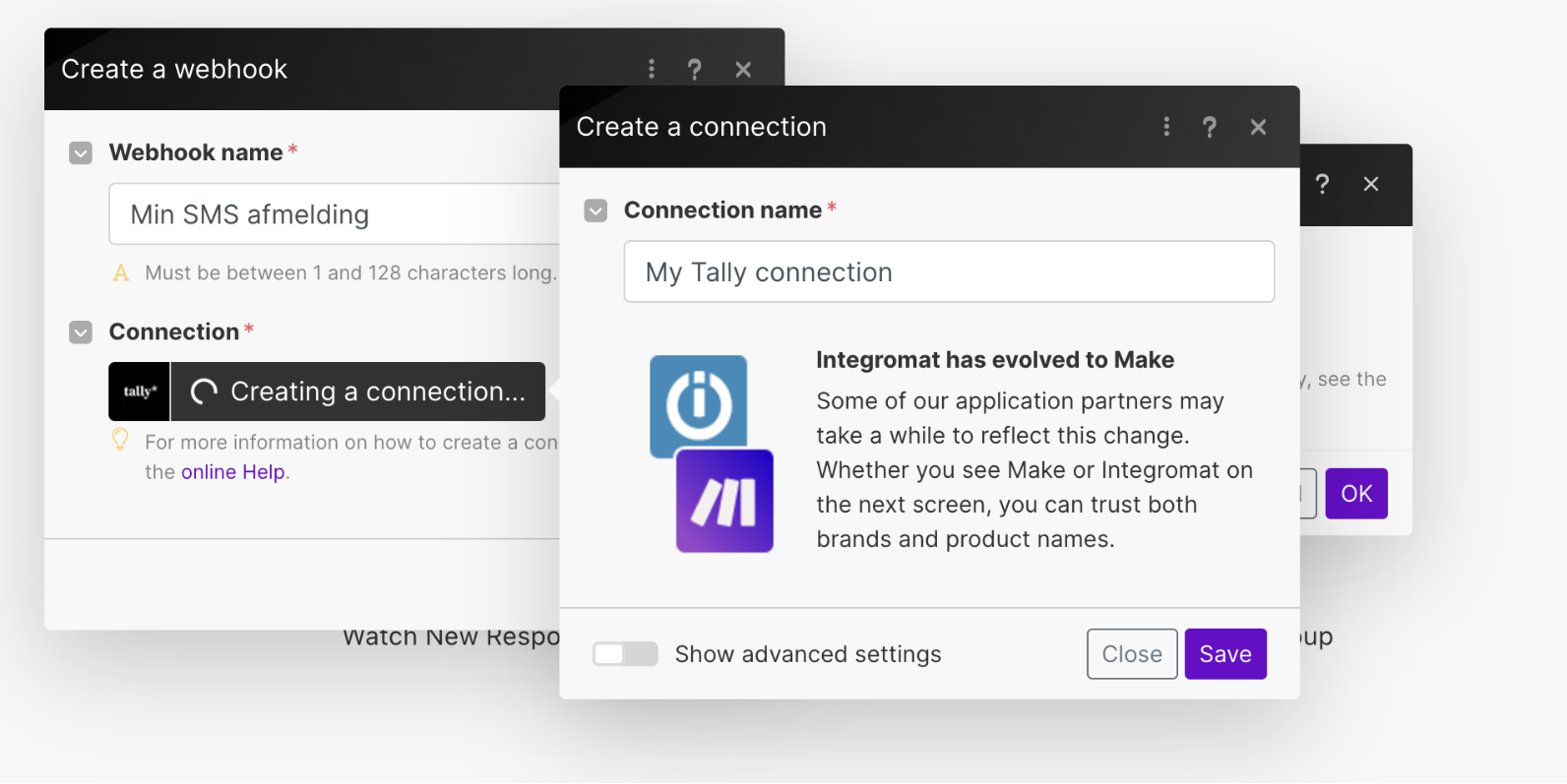Open the three-dot menu in Create a webhook
Image resolution: width=1567 pixels, height=784 pixels.
pos(651,69)
